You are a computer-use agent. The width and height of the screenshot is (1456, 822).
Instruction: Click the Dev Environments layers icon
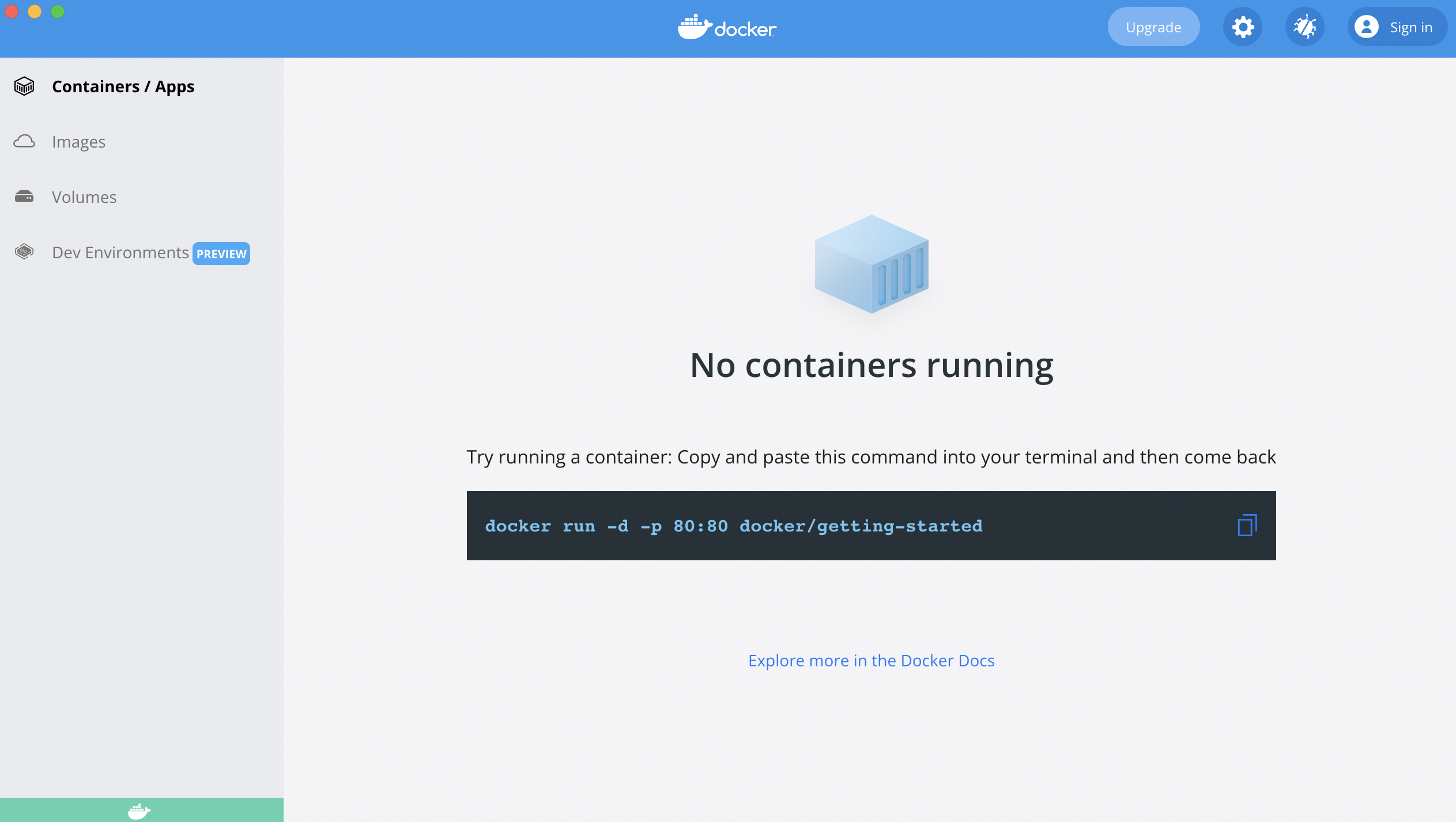(24, 252)
